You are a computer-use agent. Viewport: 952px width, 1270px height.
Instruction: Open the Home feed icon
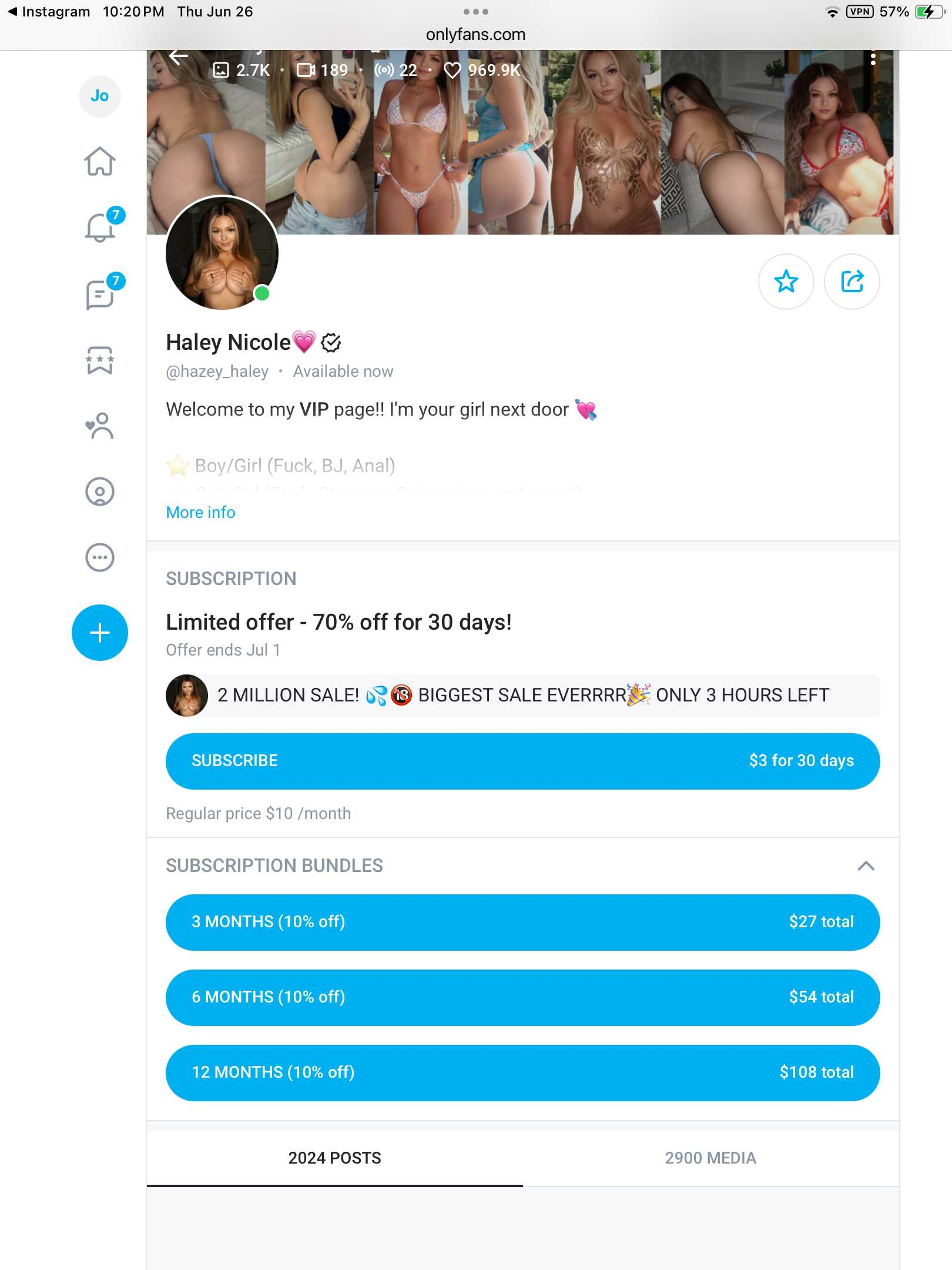point(100,161)
